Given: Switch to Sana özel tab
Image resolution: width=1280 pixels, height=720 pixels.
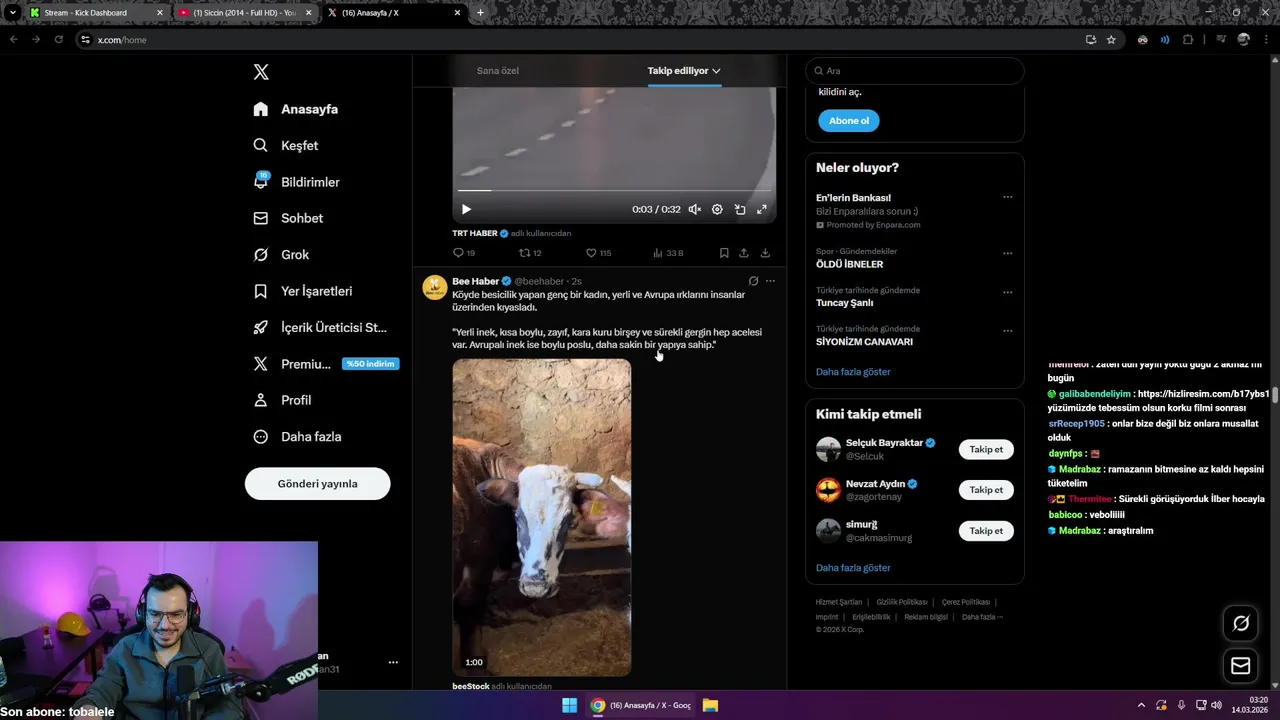Looking at the screenshot, I should point(498,71).
